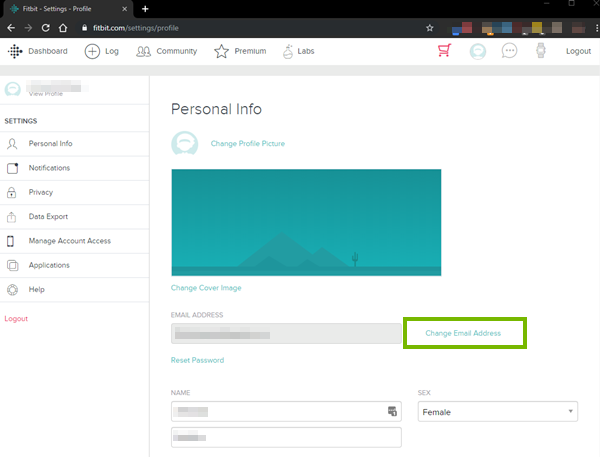This screenshot has height=457, width=600.
Task: Click the autofill icon in name field
Action: pyautogui.click(x=392, y=411)
